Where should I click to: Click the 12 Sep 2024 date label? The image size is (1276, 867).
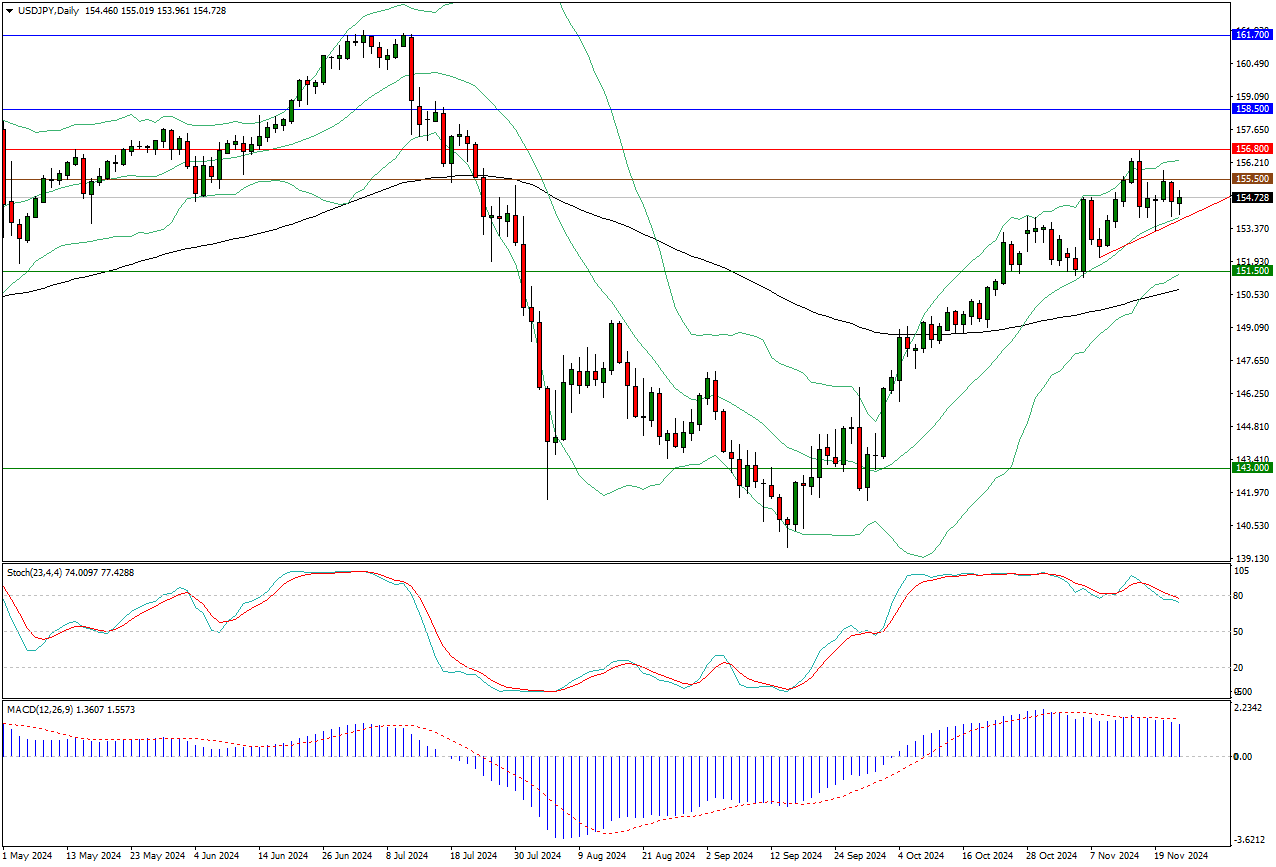tap(796, 856)
